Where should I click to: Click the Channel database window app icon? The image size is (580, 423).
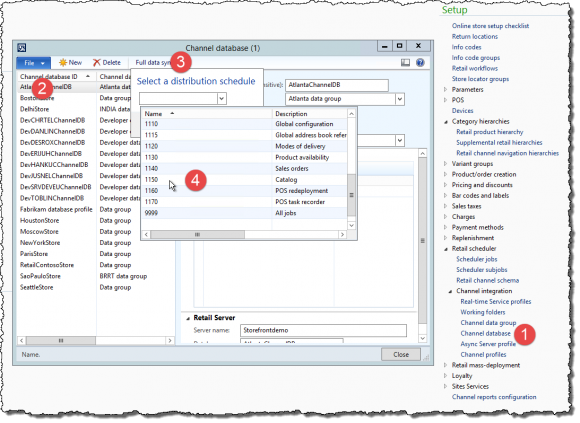tap(22, 48)
